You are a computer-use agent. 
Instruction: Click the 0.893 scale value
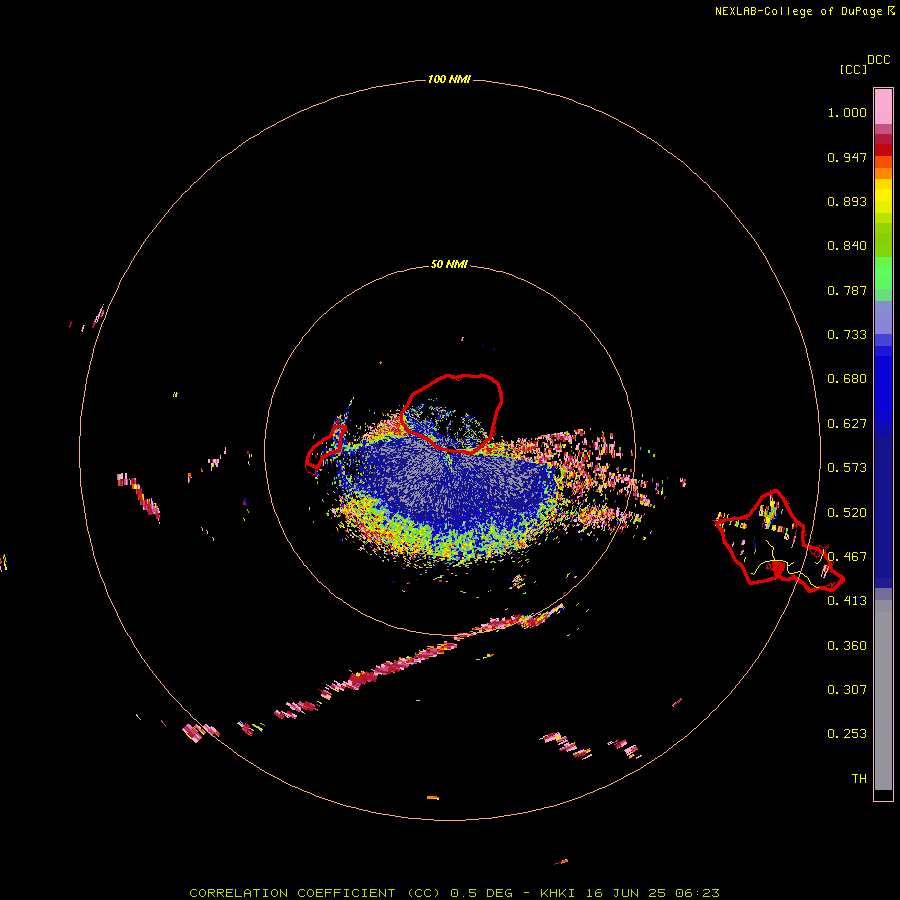point(847,201)
